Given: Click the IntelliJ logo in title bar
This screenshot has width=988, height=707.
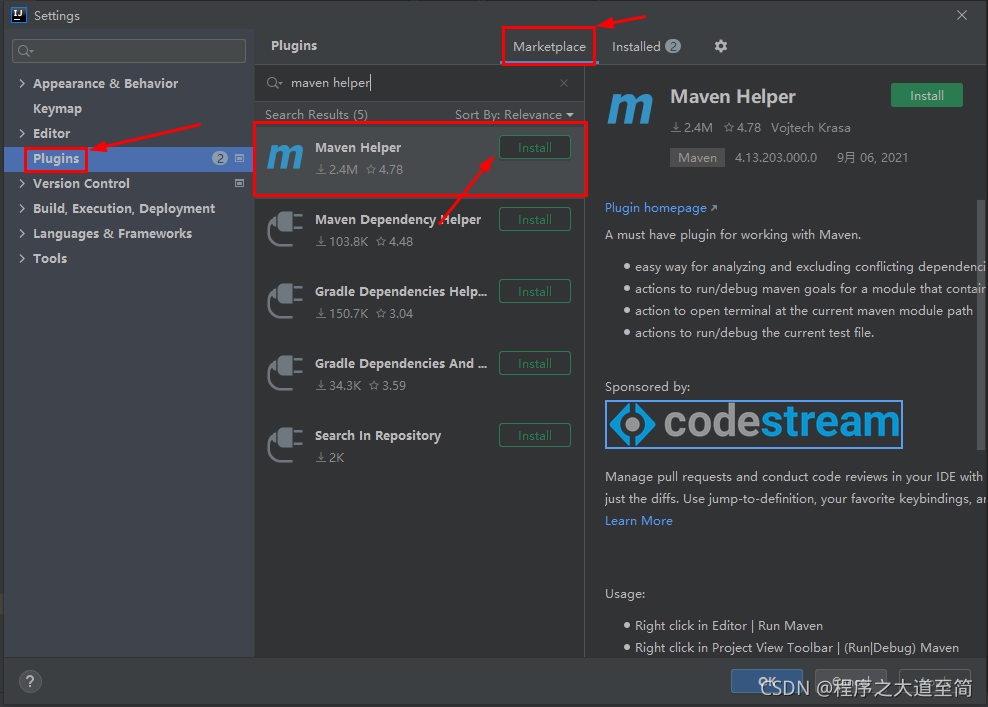Looking at the screenshot, I should (x=19, y=15).
